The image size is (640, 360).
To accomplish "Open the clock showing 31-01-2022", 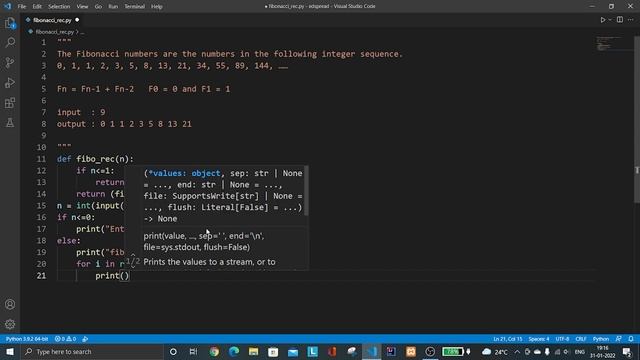I will [x=602, y=352].
